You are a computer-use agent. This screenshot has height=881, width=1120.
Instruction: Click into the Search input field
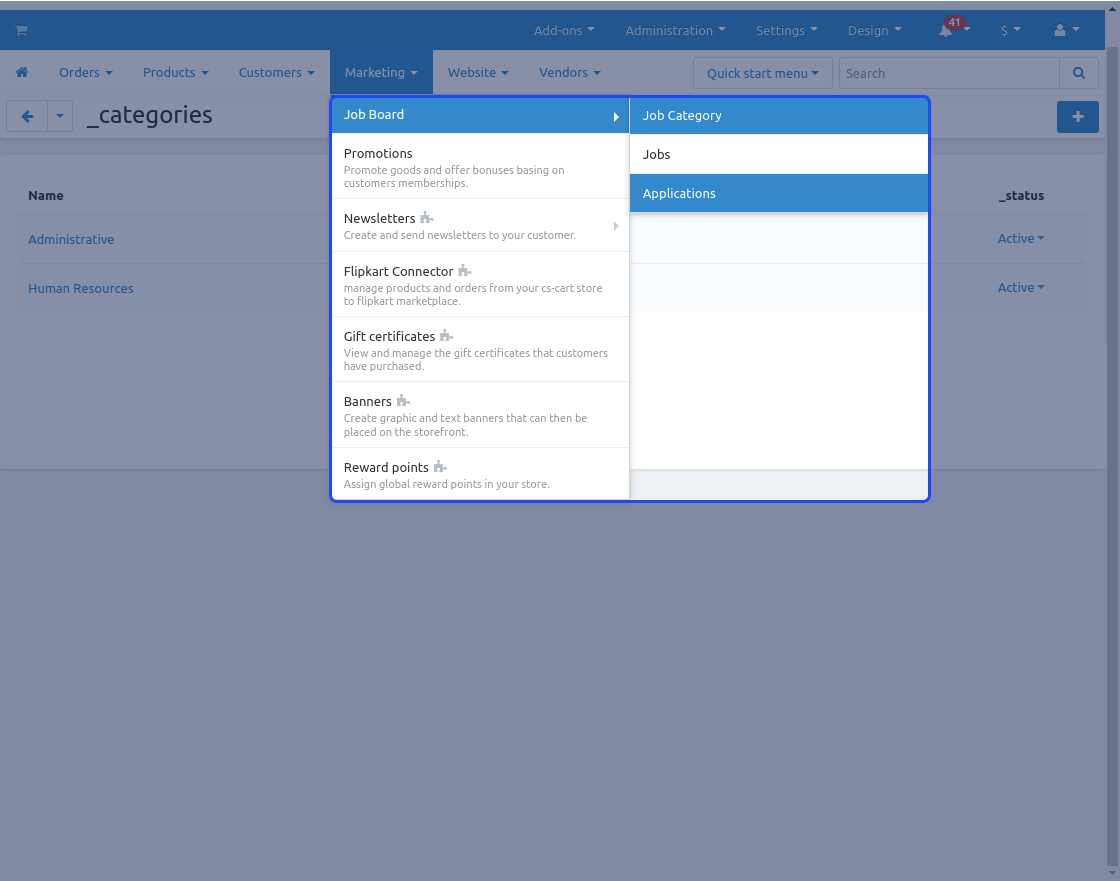(x=949, y=73)
